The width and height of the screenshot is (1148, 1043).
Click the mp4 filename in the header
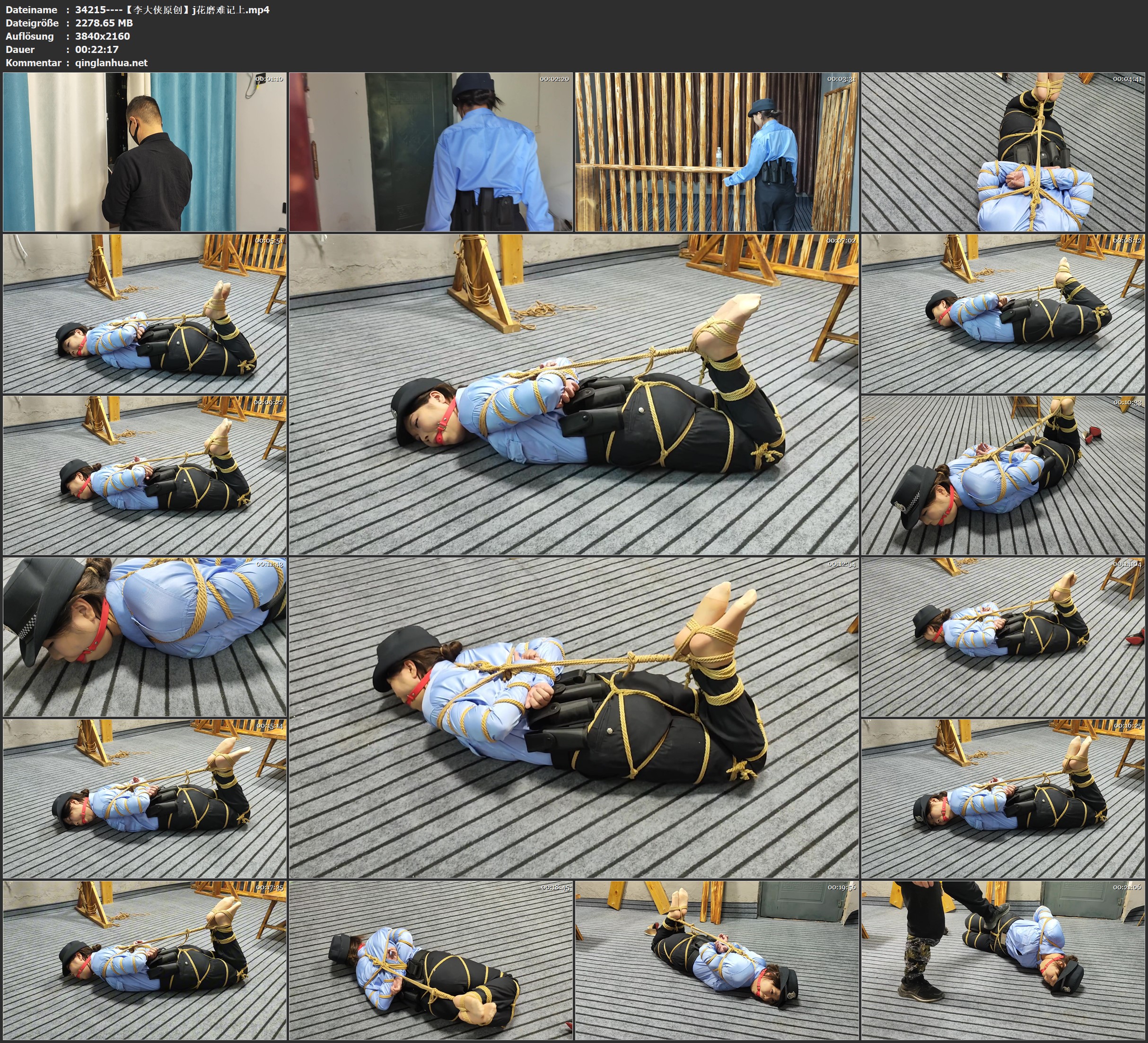172,9
